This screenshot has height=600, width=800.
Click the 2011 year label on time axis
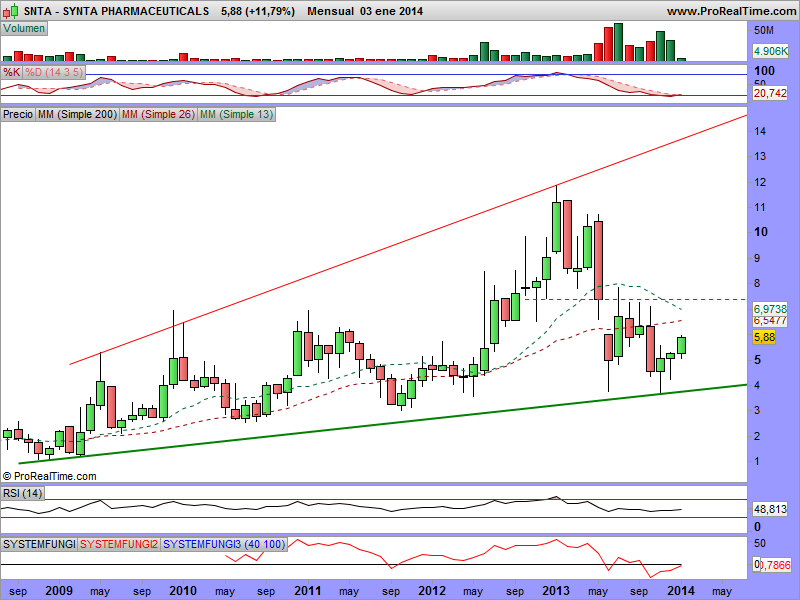(x=308, y=591)
